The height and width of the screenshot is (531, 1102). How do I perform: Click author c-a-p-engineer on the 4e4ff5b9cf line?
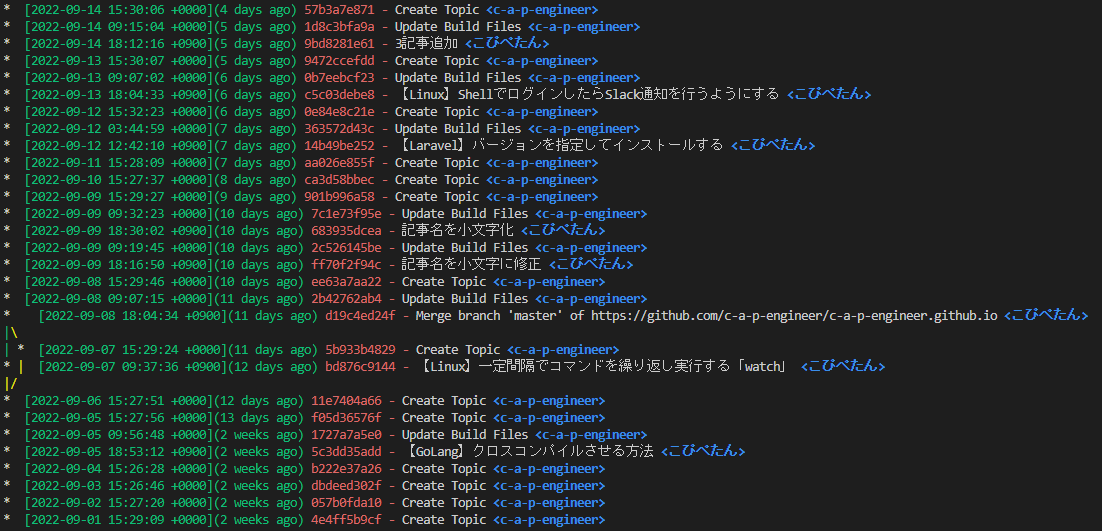549,519
